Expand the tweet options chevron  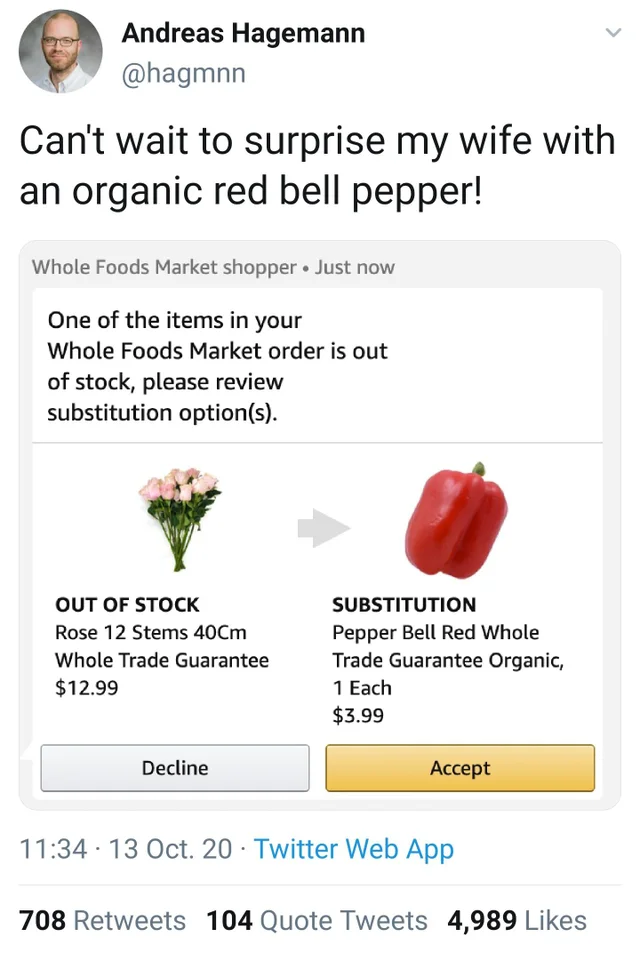tap(613, 33)
